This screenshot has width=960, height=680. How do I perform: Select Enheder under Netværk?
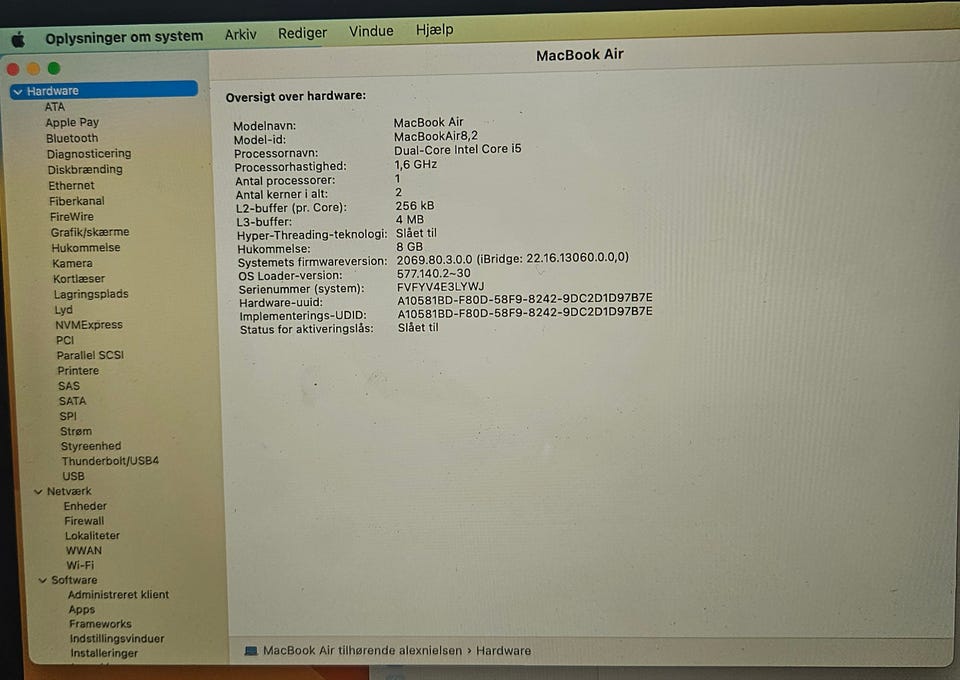85,506
